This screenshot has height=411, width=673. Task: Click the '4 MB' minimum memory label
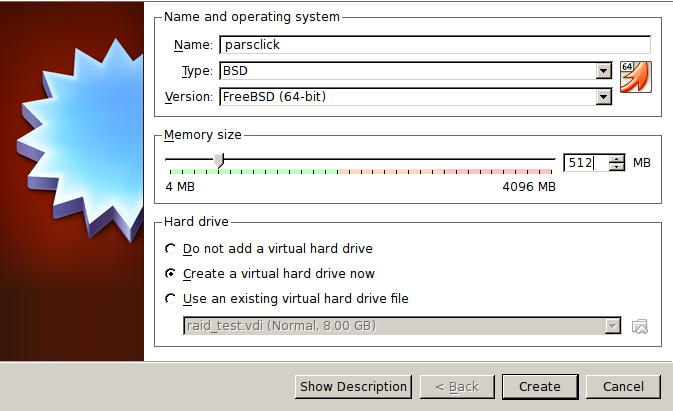(180, 187)
